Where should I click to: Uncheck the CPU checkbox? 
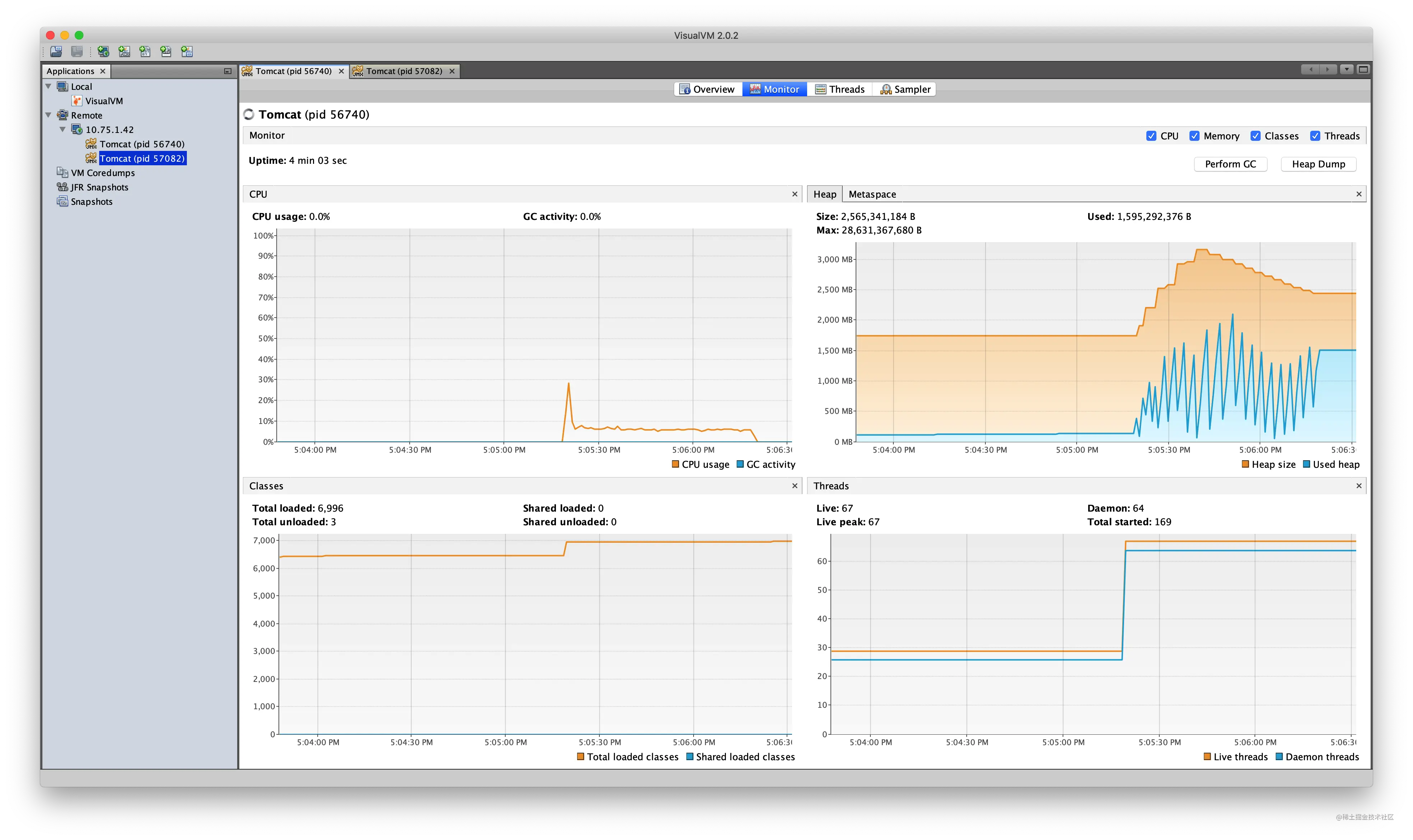pos(1151,136)
